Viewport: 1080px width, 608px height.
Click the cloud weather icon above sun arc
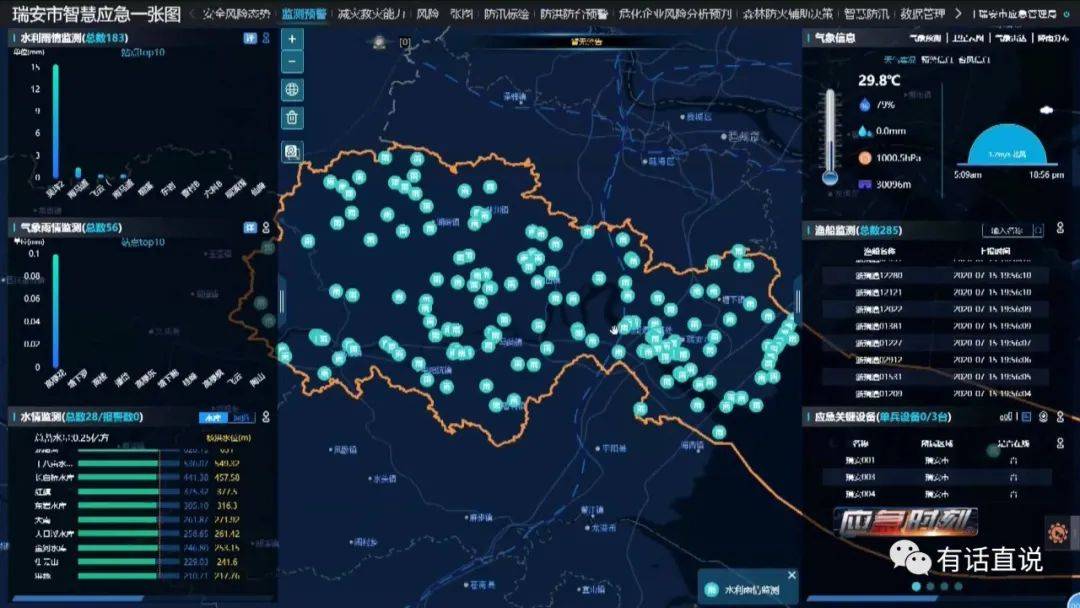pyautogui.click(x=1046, y=109)
